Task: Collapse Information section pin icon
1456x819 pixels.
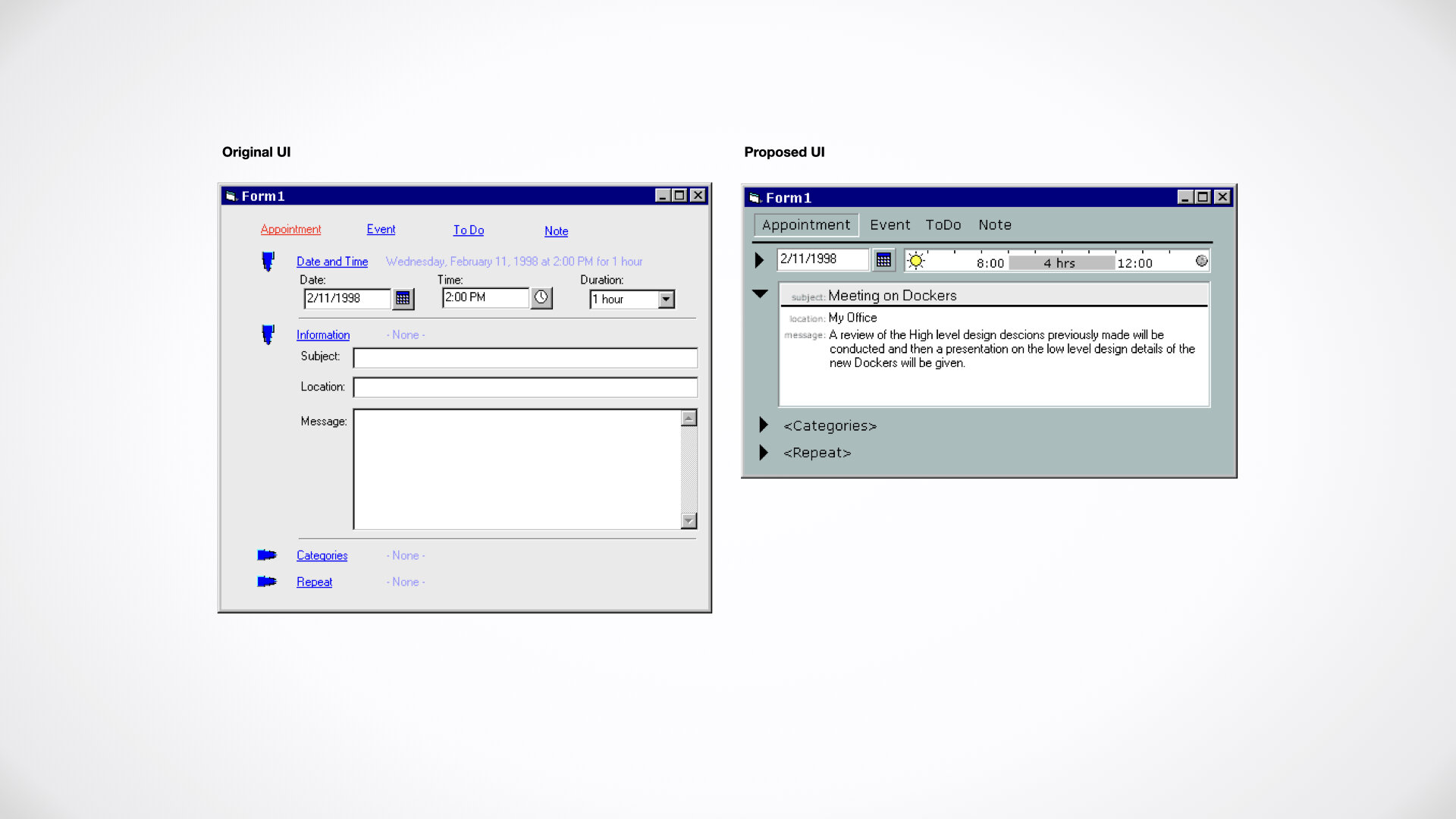Action: [268, 334]
